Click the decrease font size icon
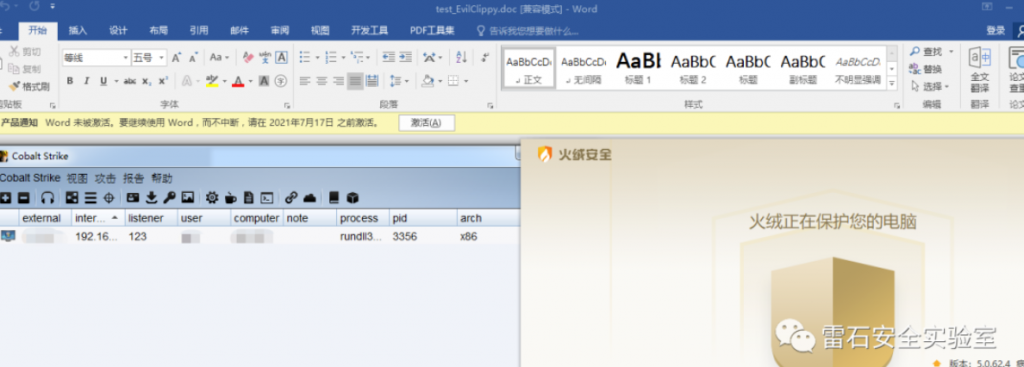This screenshot has height=367, width=1024. tap(193, 57)
